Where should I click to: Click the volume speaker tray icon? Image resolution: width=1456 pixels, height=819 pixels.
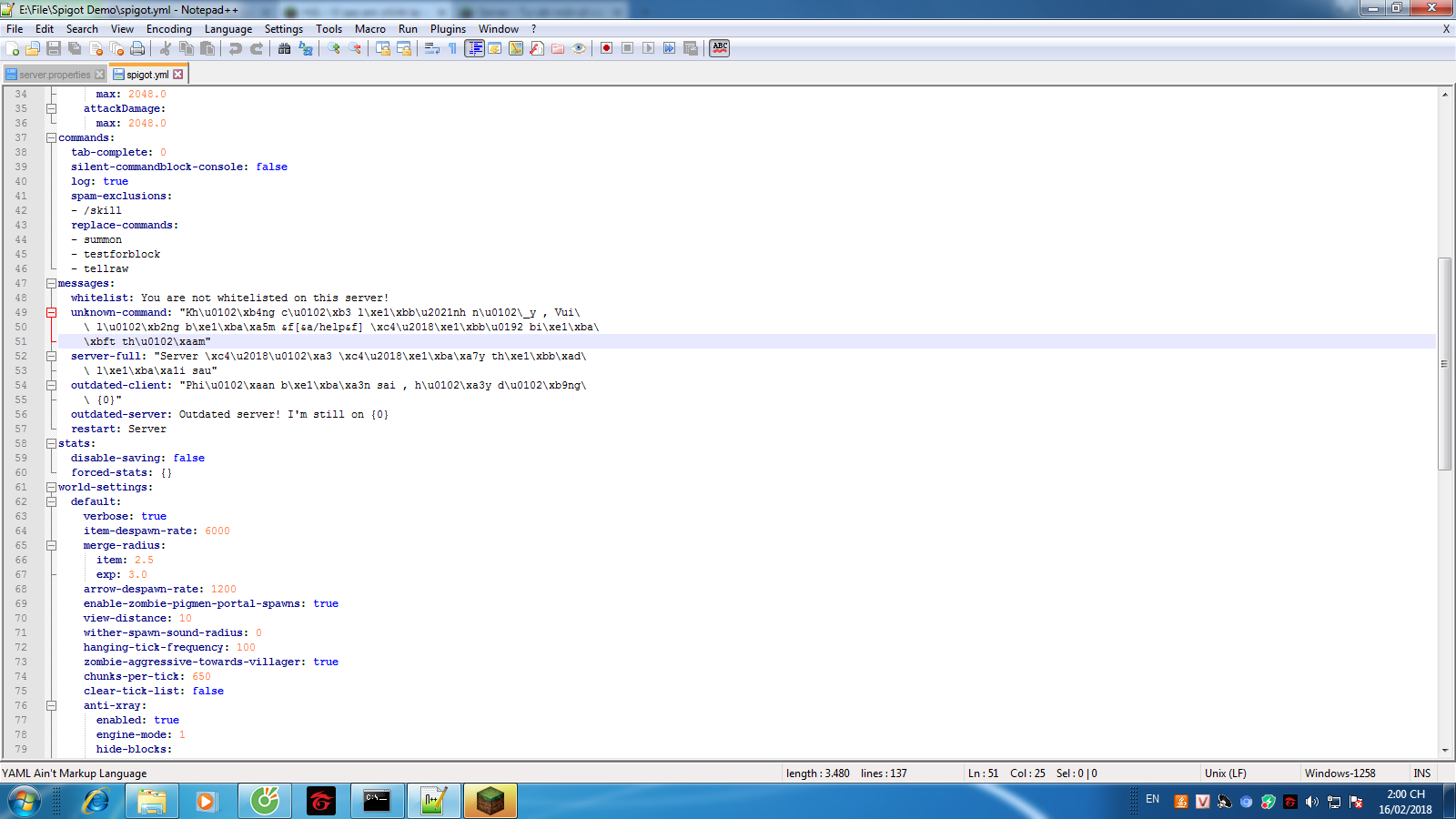click(x=1311, y=802)
